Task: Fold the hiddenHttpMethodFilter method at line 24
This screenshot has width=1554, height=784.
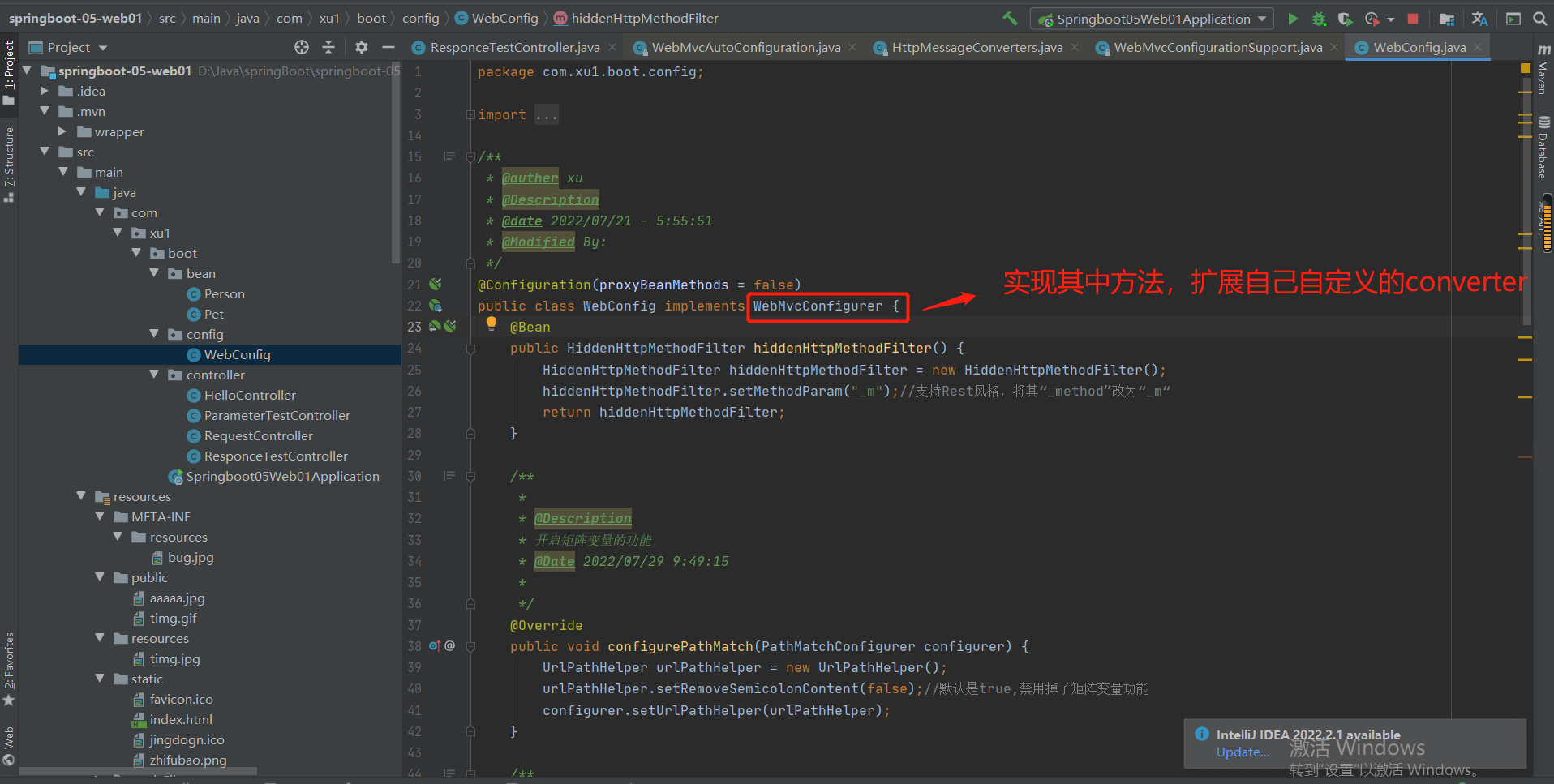Action: [470, 349]
